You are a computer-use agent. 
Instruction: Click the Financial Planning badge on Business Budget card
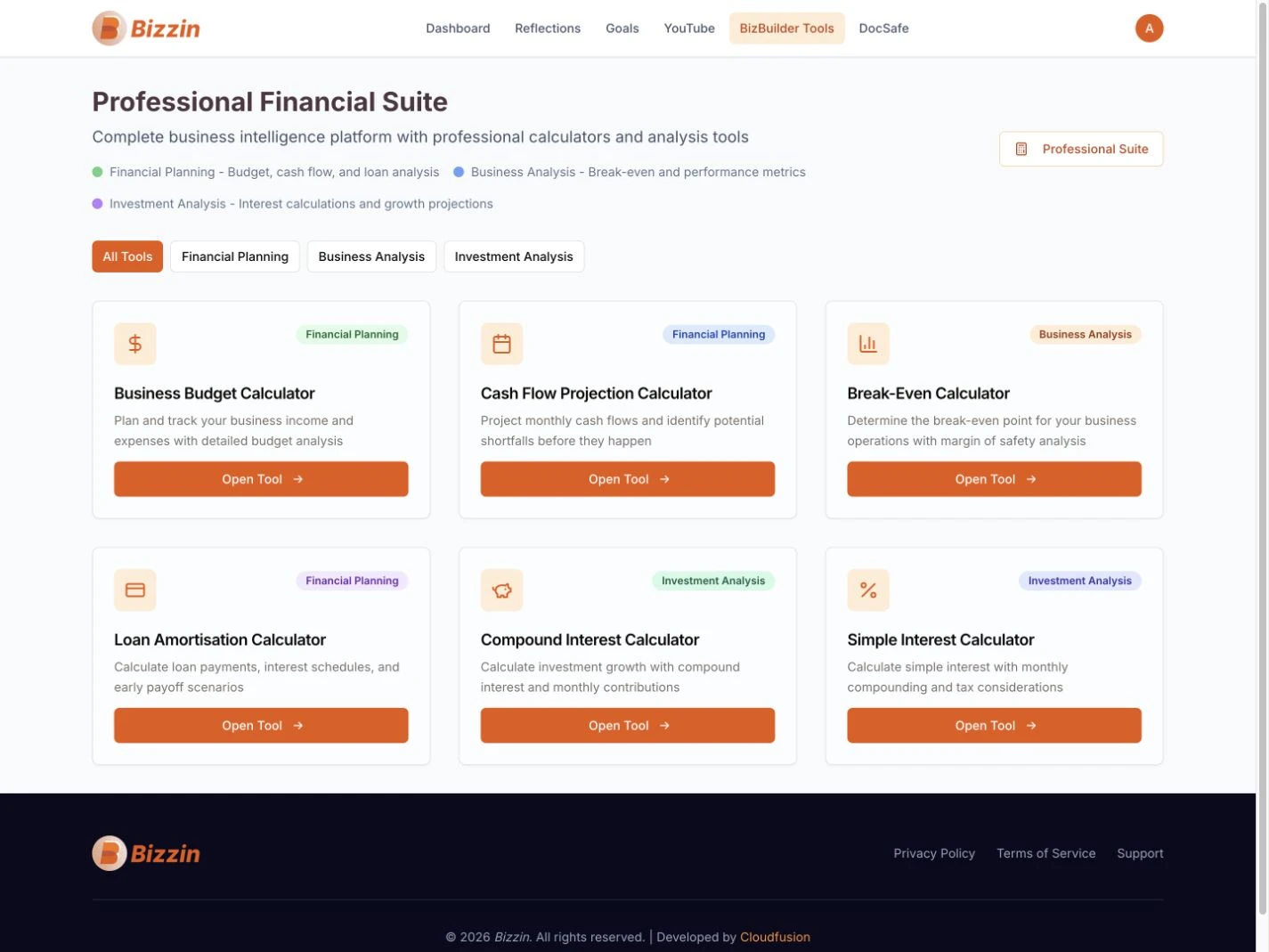pos(352,335)
